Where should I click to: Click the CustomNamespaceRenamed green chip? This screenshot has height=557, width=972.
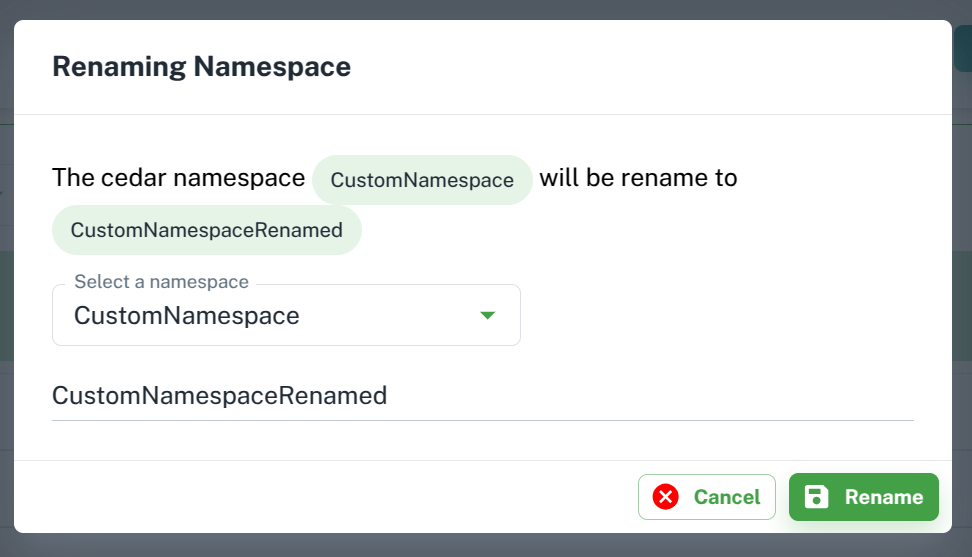click(206, 230)
